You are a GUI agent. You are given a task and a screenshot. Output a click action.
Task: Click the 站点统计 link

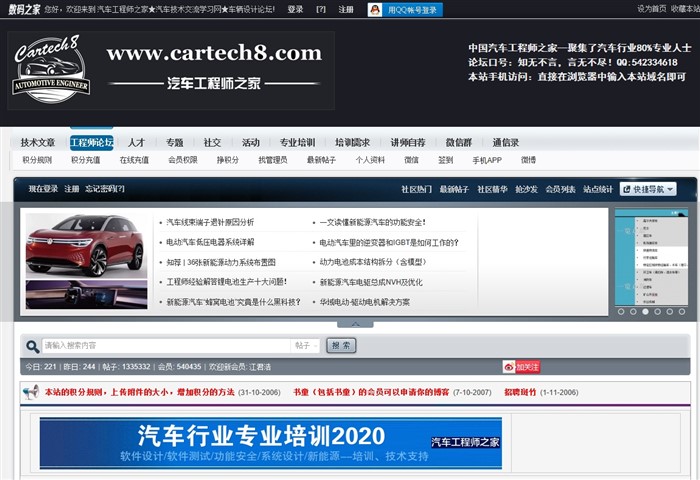(x=598, y=189)
